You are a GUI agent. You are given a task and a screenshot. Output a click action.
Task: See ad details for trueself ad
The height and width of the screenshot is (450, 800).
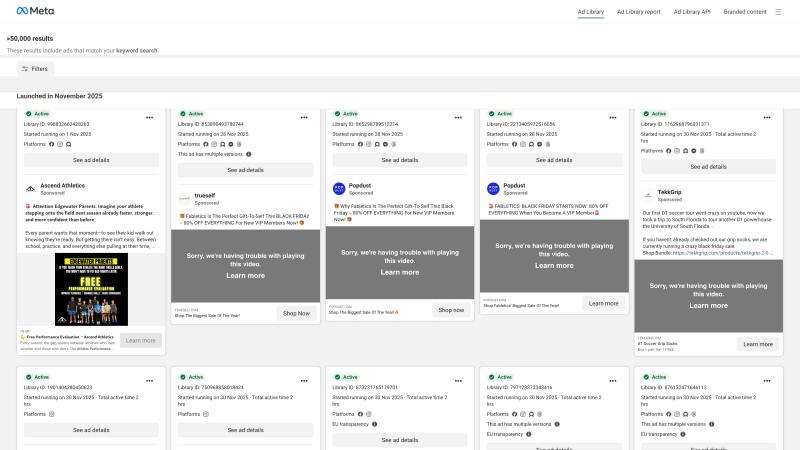coord(245,170)
